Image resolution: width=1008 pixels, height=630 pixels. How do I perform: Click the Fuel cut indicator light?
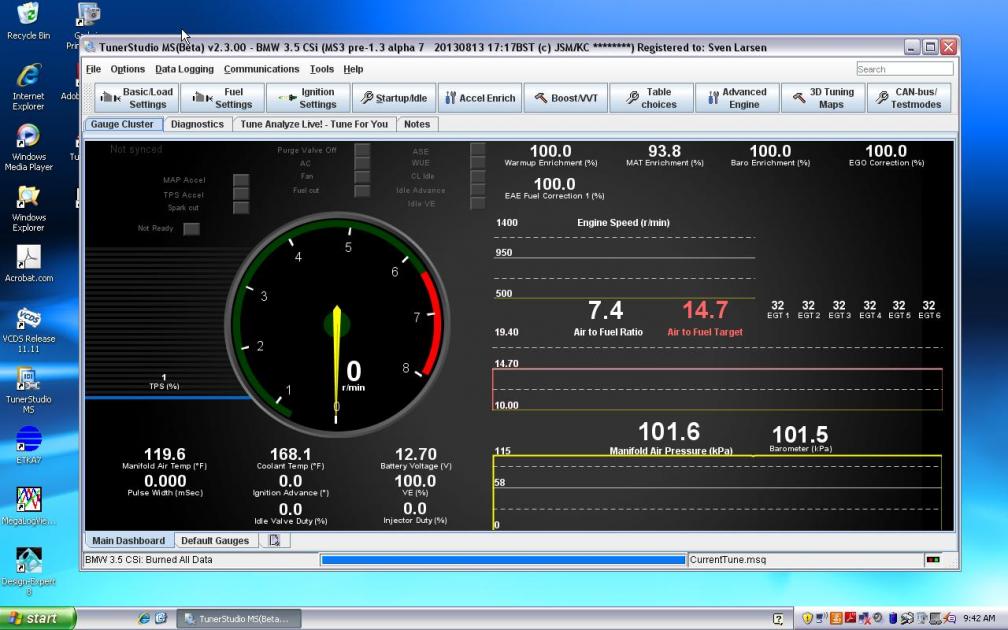[x=363, y=191]
